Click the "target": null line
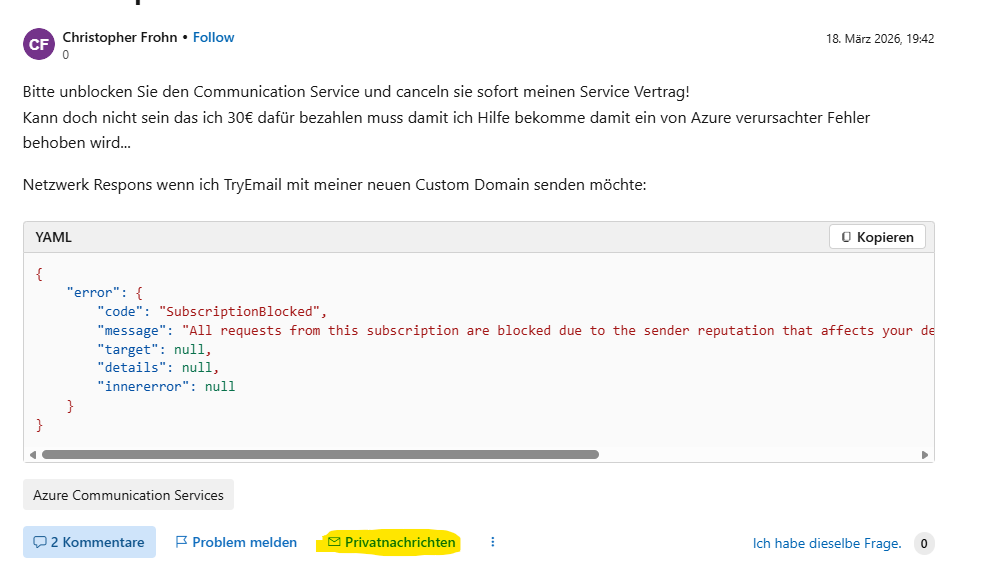The width and height of the screenshot is (994, 579). 154,349
